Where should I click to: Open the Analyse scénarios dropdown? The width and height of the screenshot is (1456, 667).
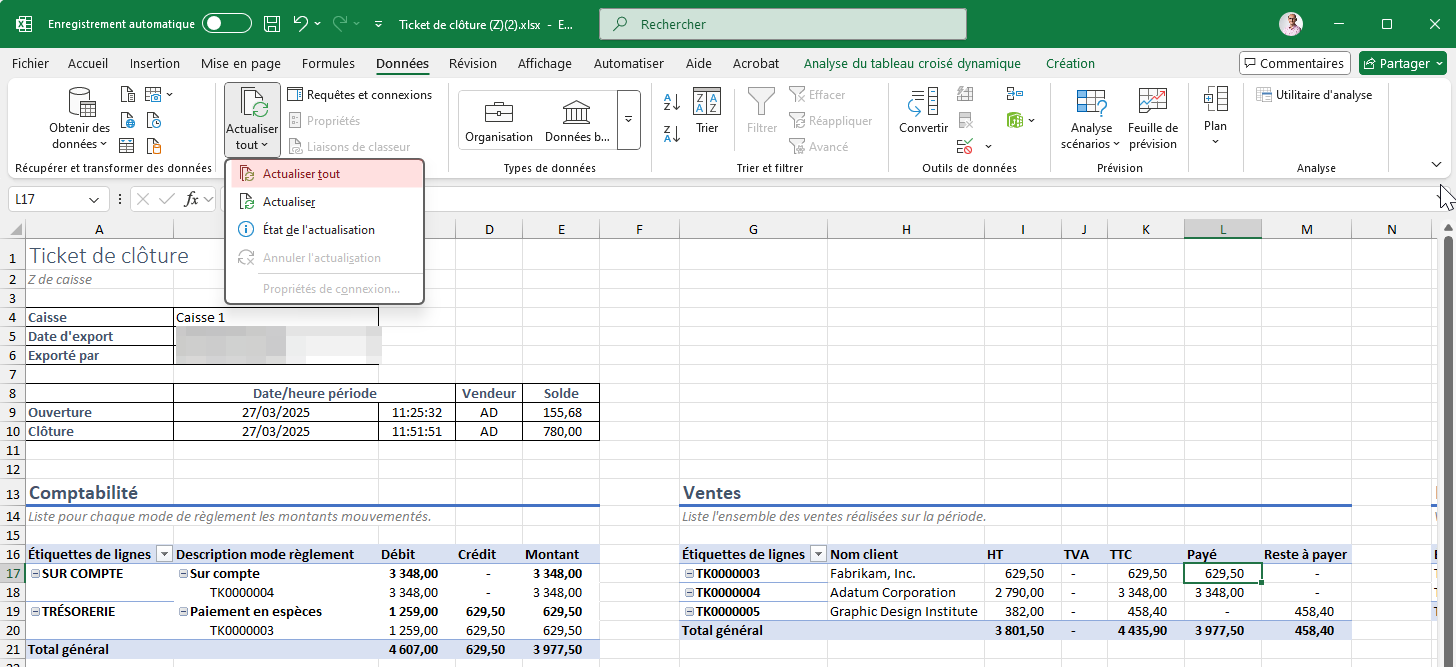point(1091,118)
